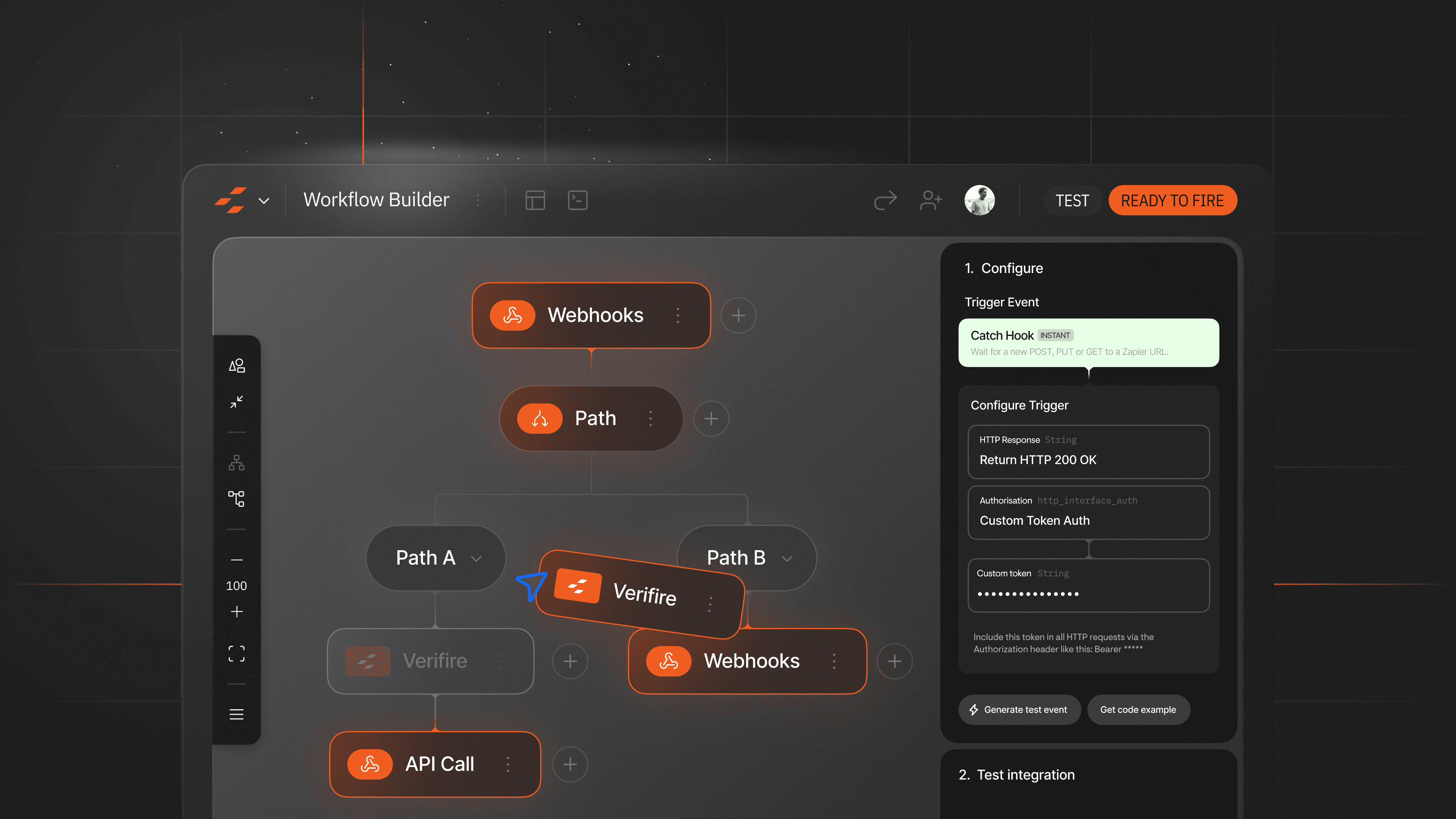Click the add collaborator icon
Viewport: 1456px width, 819px height.
pos(931,200)
